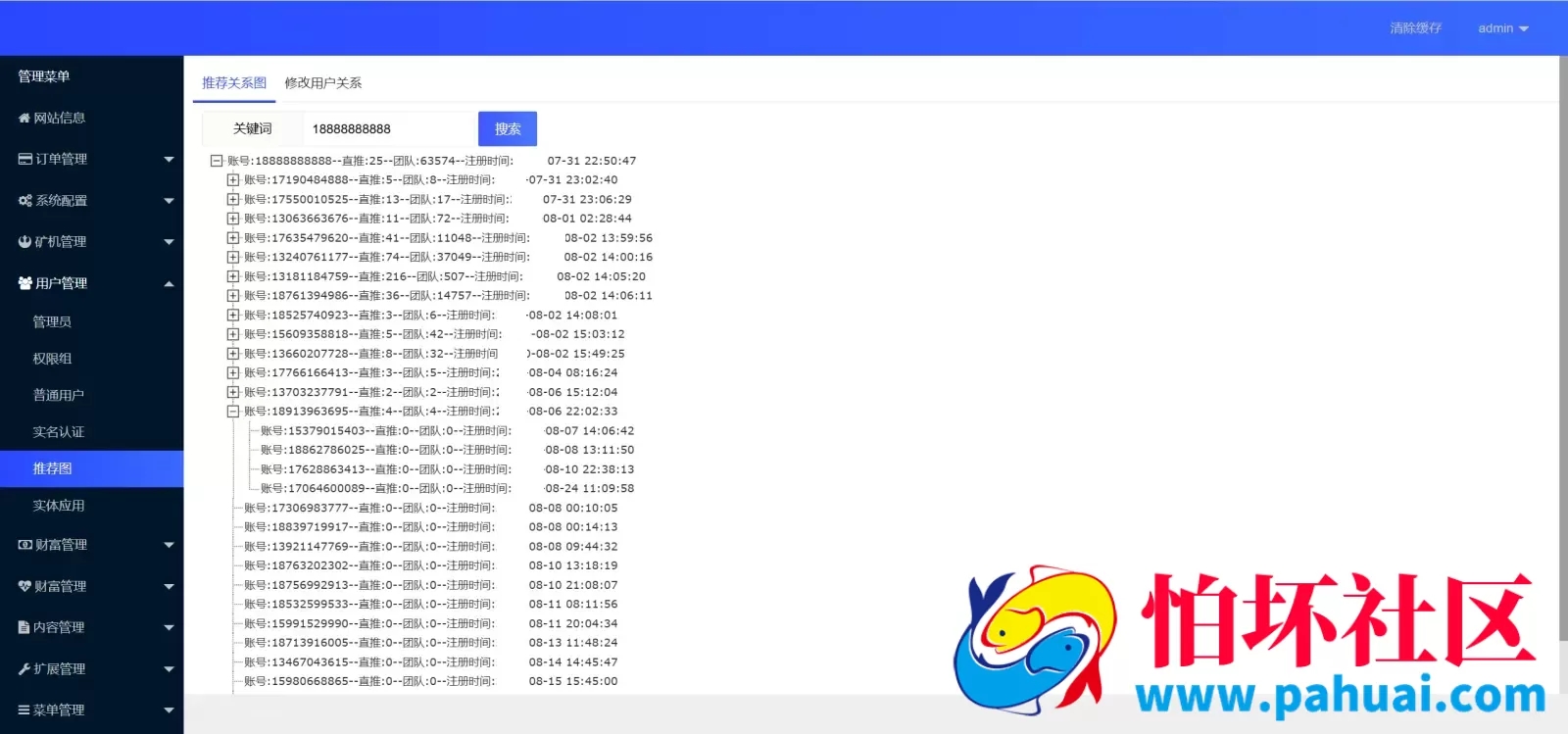Focus the 关键词 search input field
Screen dimensions: 1568x734
click(x=390, y=128)
